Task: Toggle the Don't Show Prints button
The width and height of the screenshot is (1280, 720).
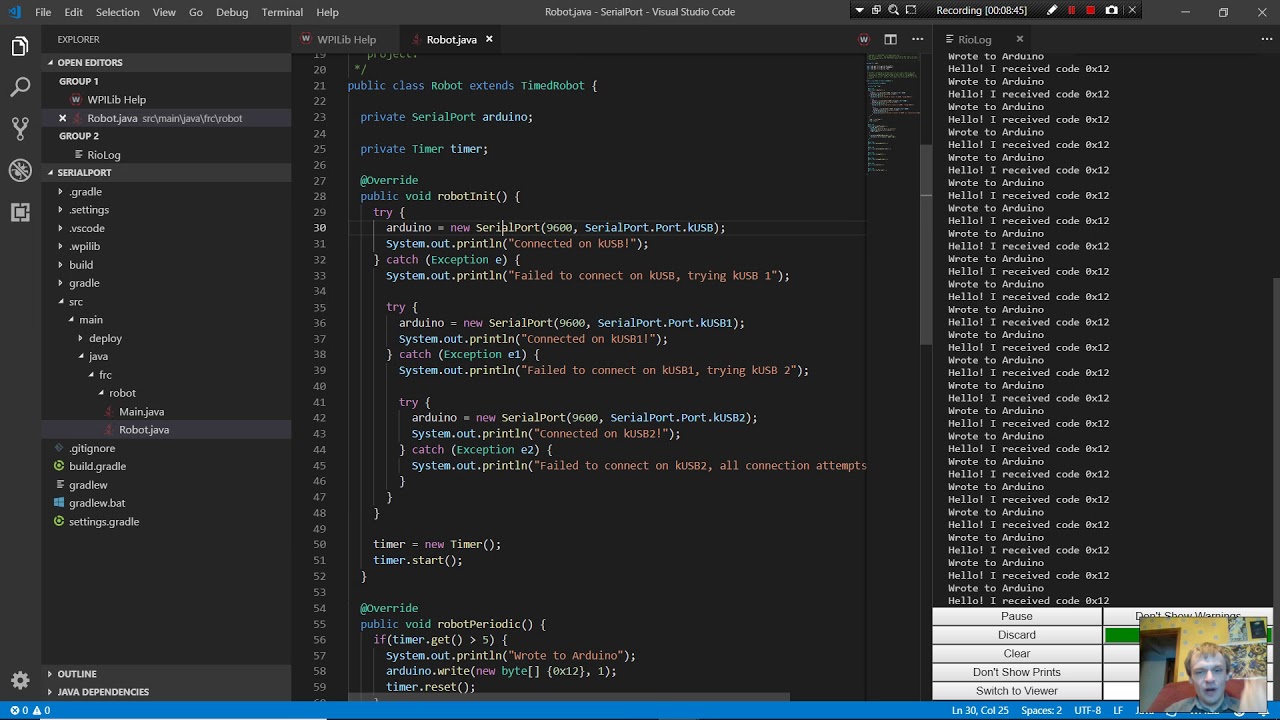Action: [x=1016, y=672]
